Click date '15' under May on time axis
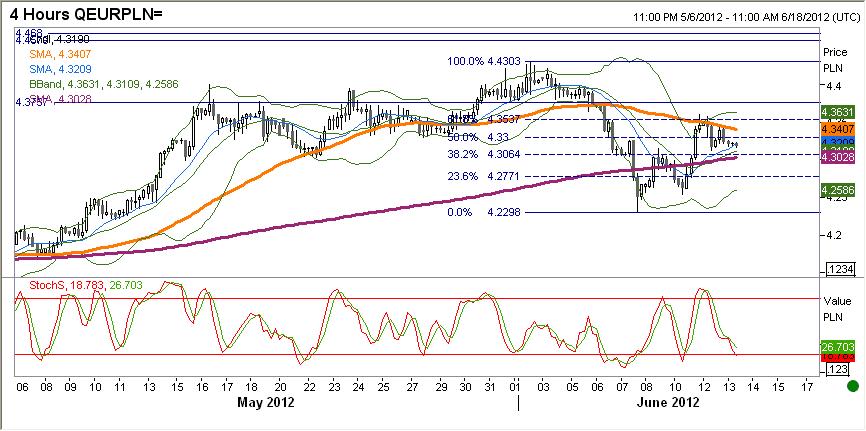Image resolution: width=866 pixels, height=431 pixels. 177,387
